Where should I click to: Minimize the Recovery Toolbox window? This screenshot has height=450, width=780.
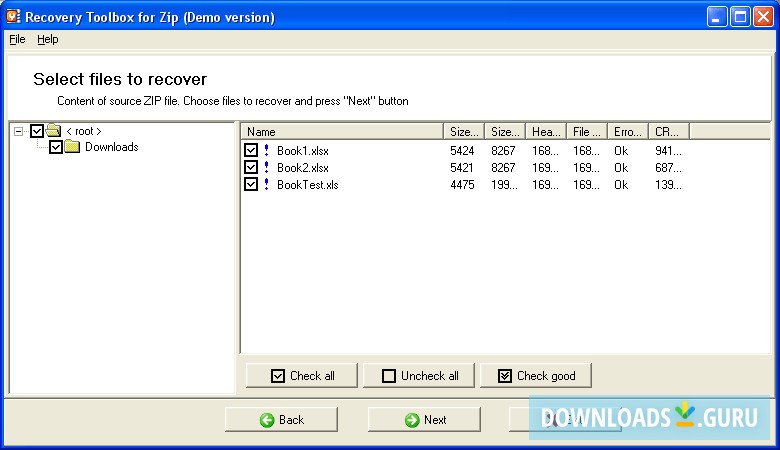point(716,17)
